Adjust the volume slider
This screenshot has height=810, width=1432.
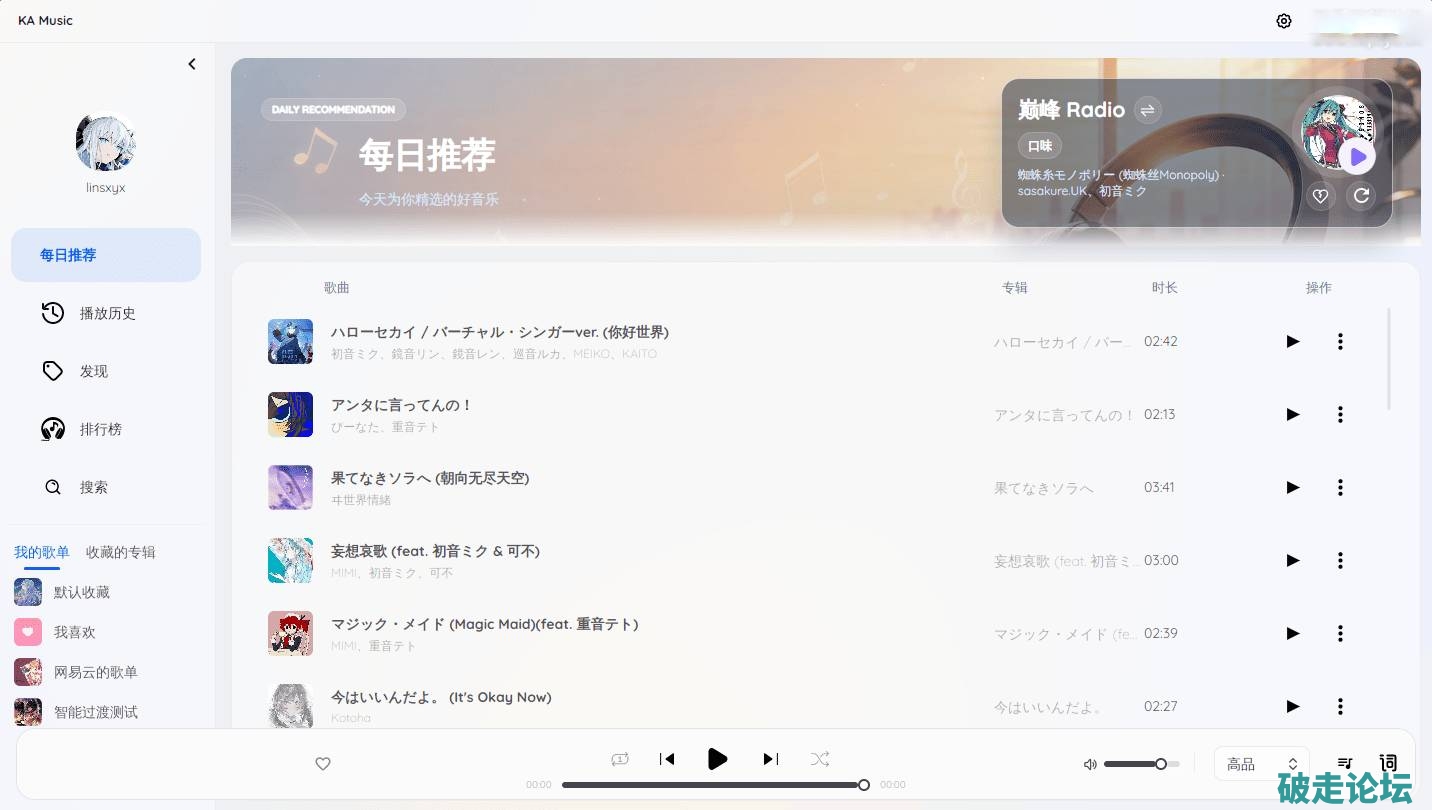(x=1141, y=764)
